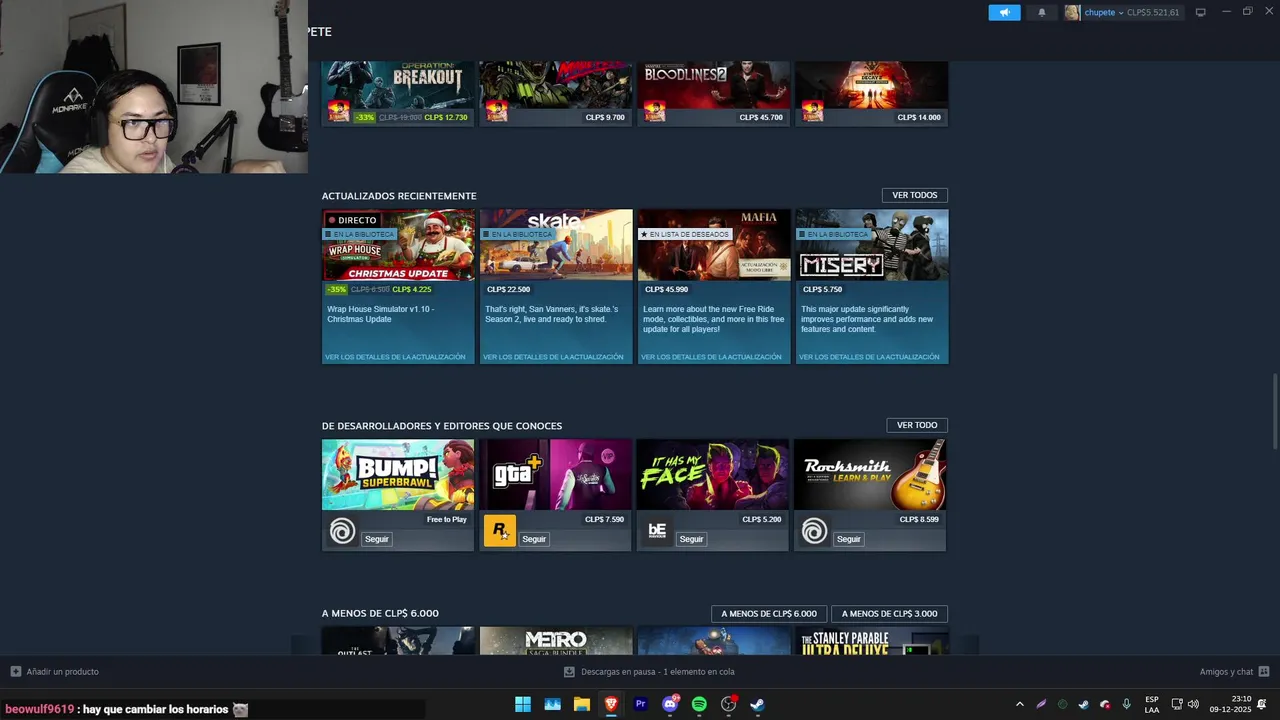Open the Descargas en pausa downloads status
The height and width of the screenshot is (720, 1280).
(x=649, y=672)
